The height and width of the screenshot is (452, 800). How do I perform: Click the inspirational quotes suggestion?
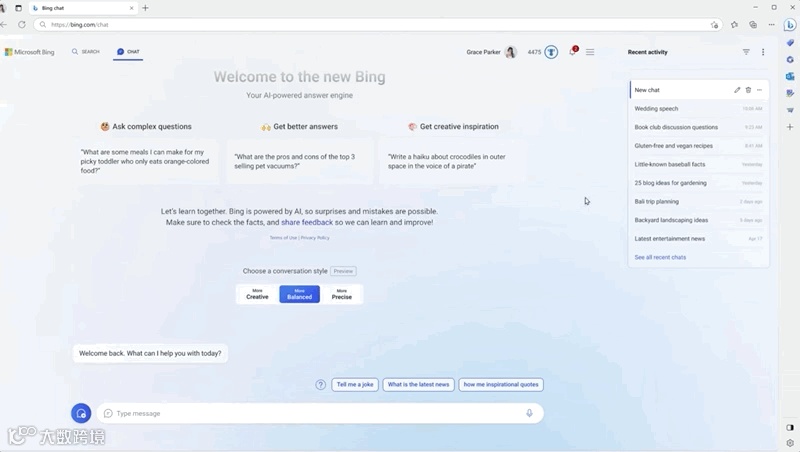click(501, 385)
